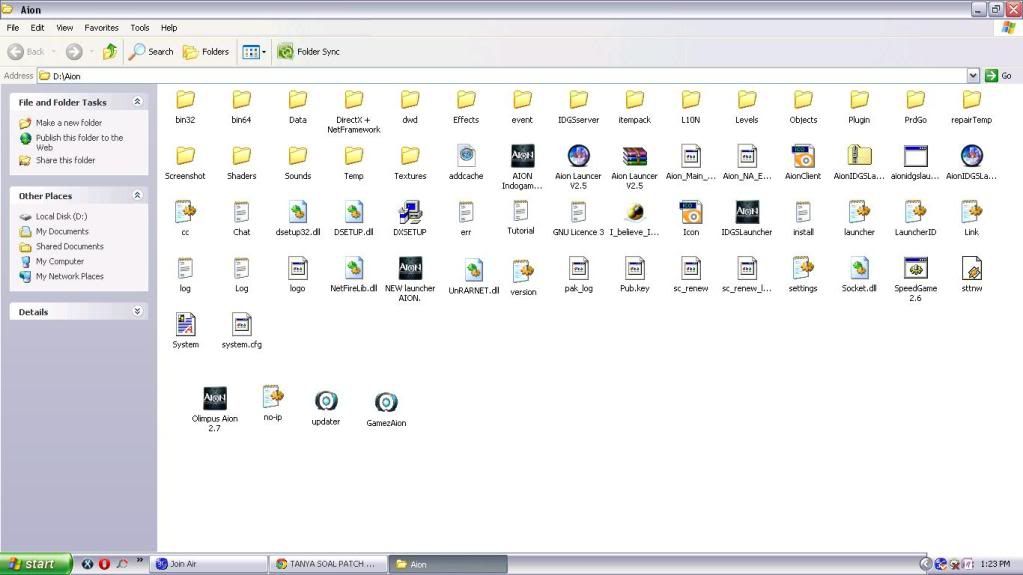Click the Up folder toolbar button
1023x575 pixels.
tap(110, 52)
